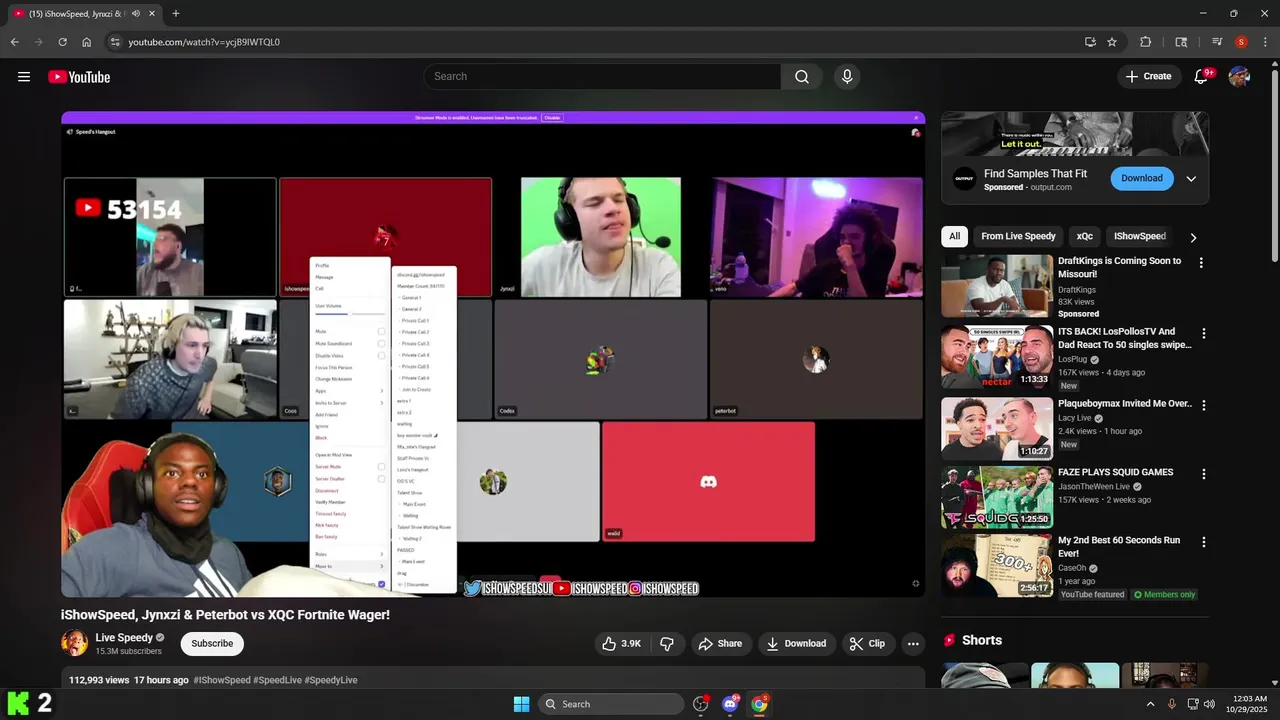Start voice search with the microphone
The height and width of the screenshot is (720, 1280).
(x=847, y=77)
